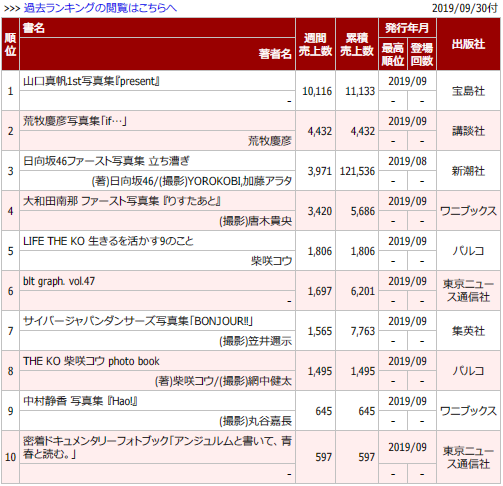Screen dimensions: 503x486
Task: Click the 週間売上数 column header
Action: coord(315,44)
